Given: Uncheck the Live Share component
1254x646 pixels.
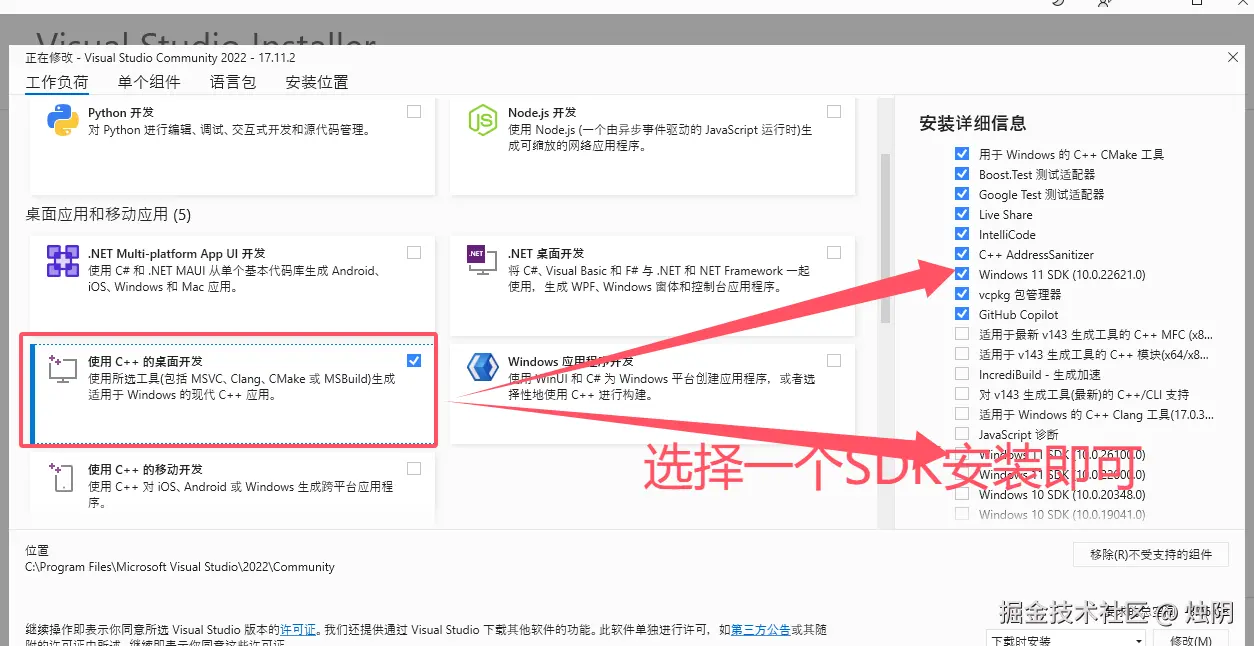Looking at the screenshot, I should point(962,214).
